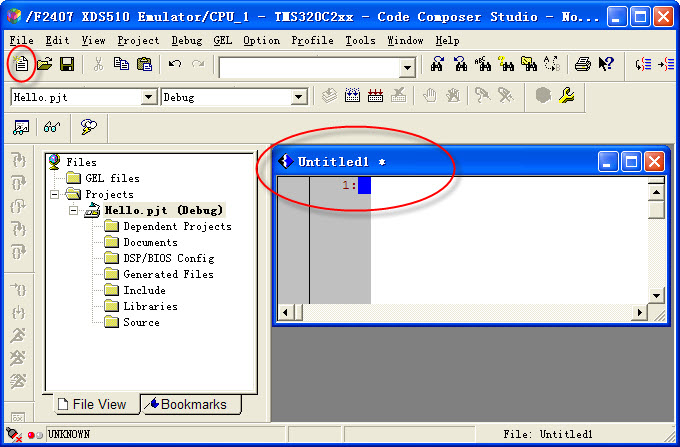
Task: Click the Save floppy disk icon
Action: click(67, 64)
